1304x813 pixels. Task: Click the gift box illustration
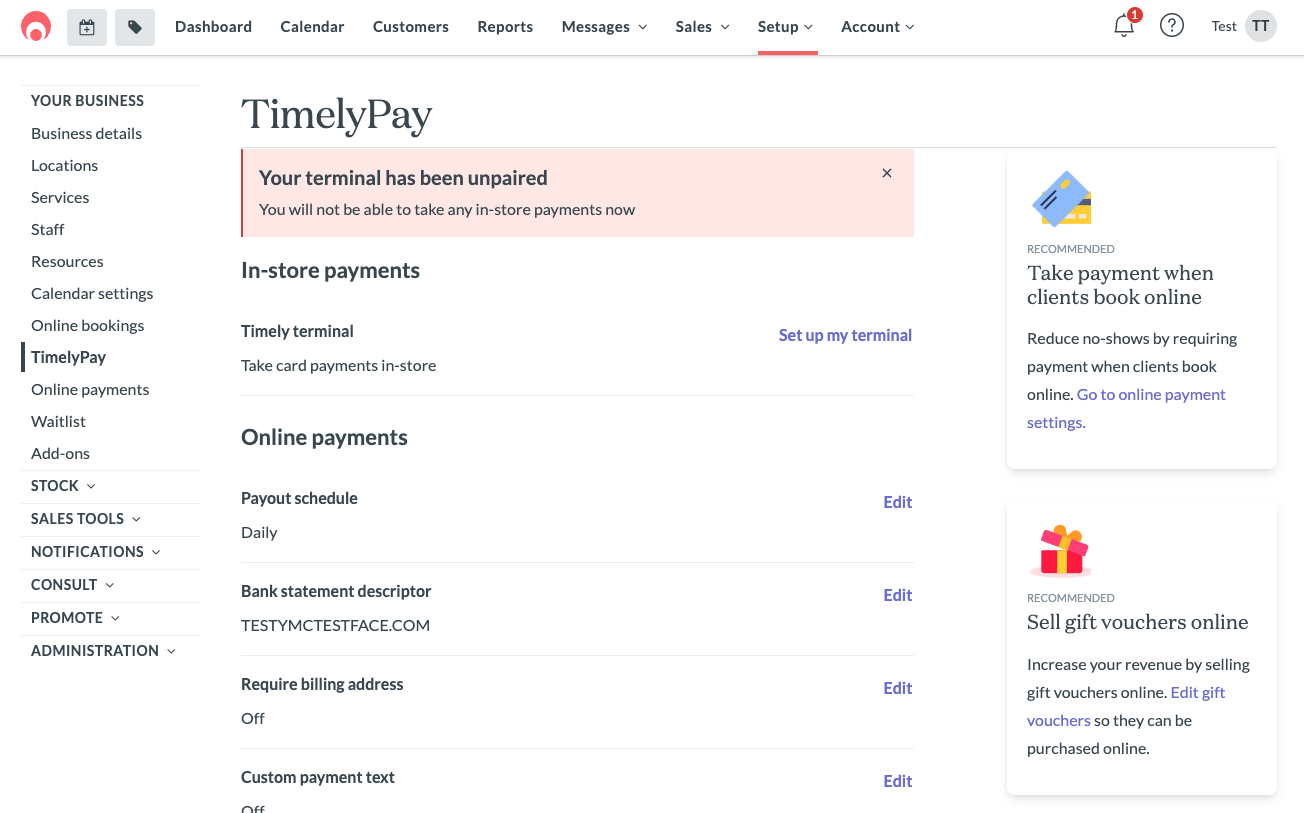tap(1060, 550)
